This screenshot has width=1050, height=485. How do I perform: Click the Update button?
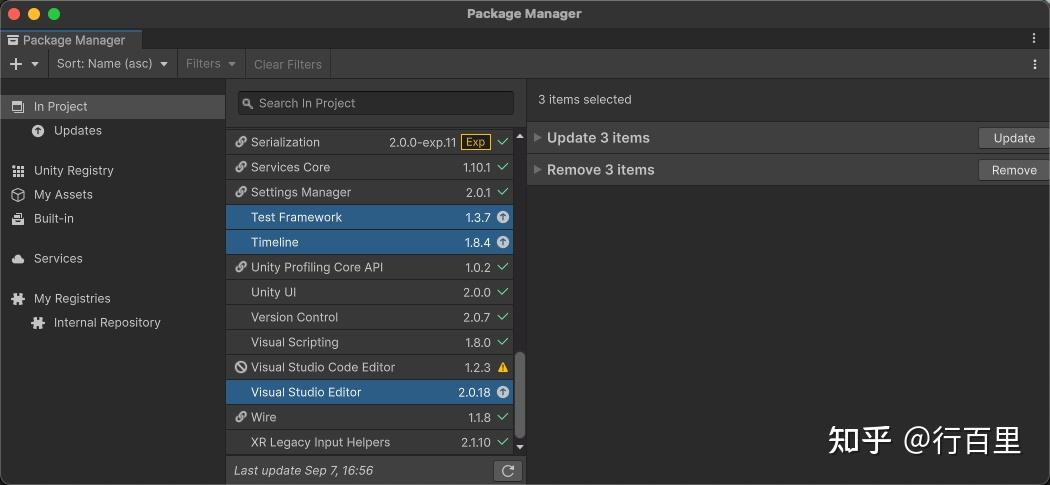tap(1014, 138)
